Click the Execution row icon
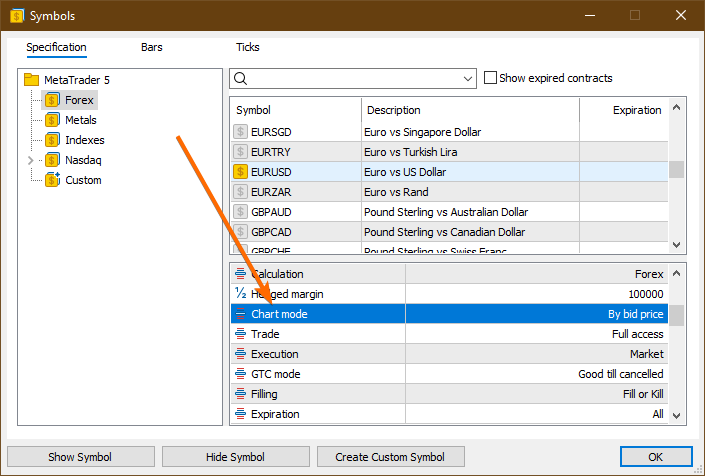Image resolution: width=705 pixels, height=476 pixels. 241,354
